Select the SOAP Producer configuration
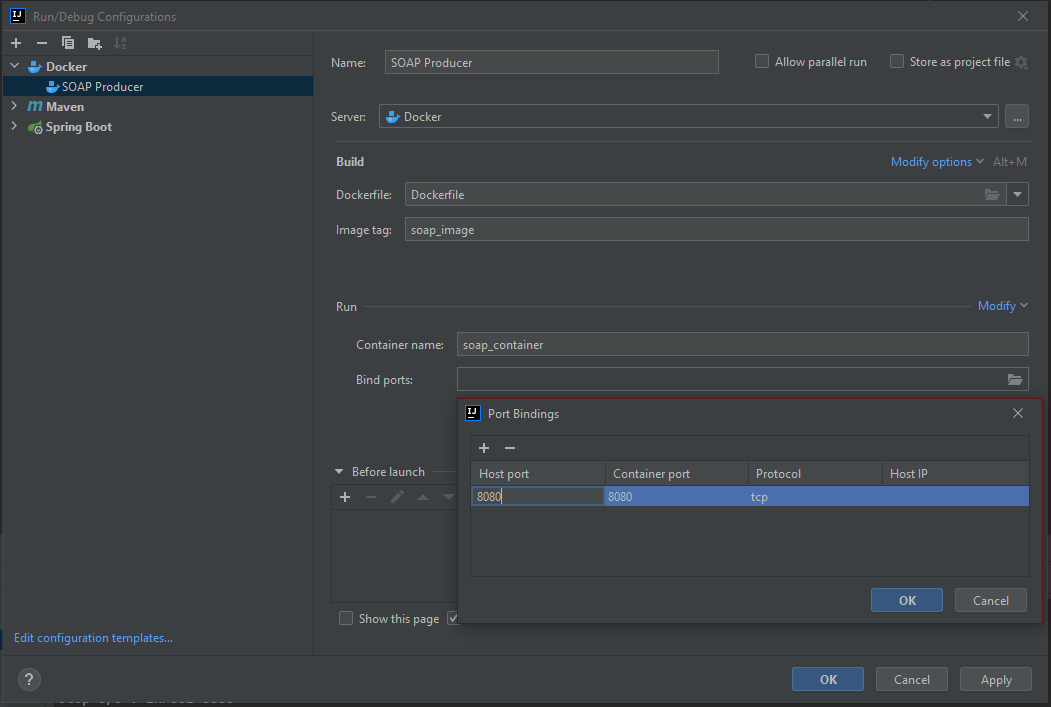 (158, 86)
